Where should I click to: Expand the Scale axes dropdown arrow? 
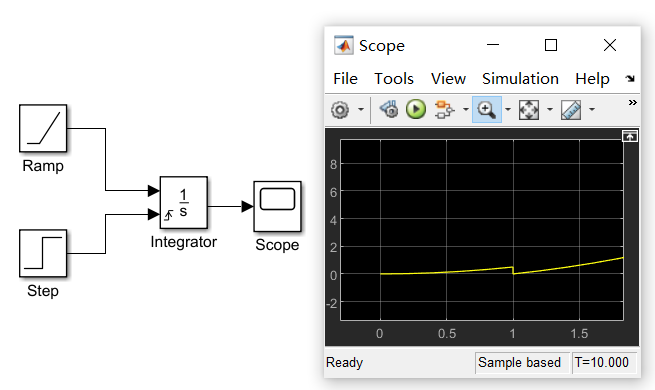click(x=550, y=110)
